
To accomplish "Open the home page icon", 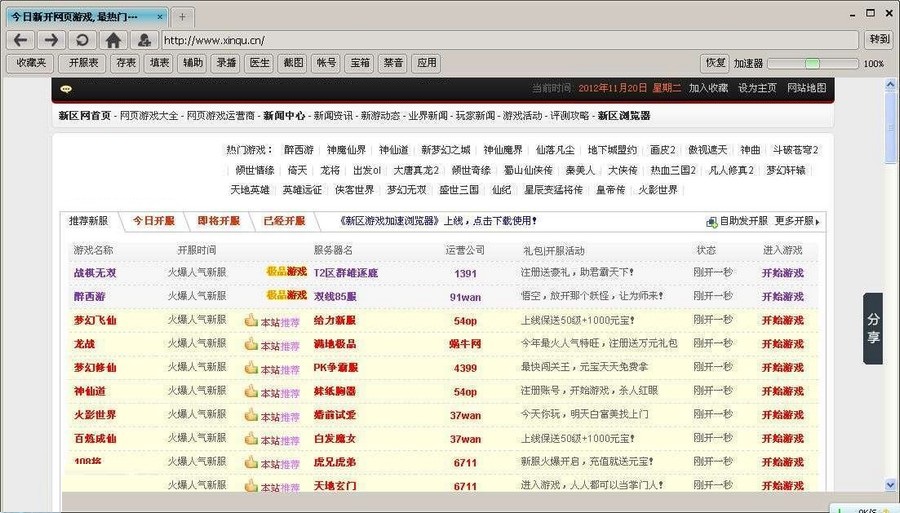I will (x=114, y=40).
